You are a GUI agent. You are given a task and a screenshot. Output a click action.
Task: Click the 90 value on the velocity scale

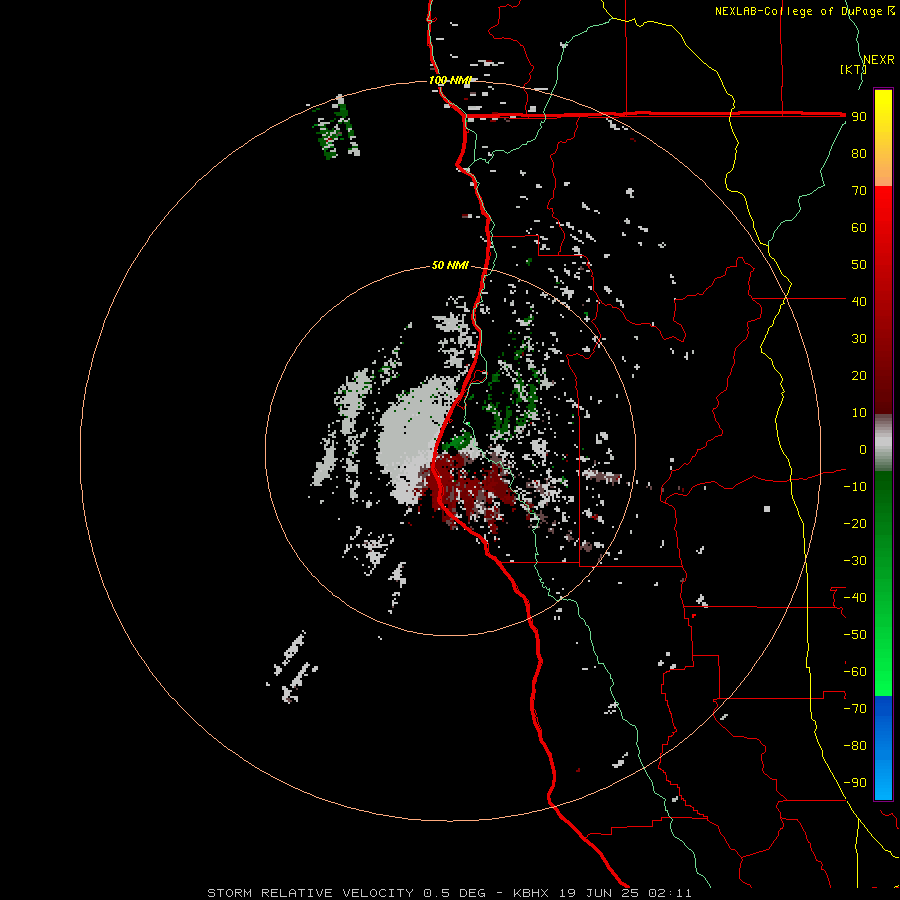[x=859, y=117]
